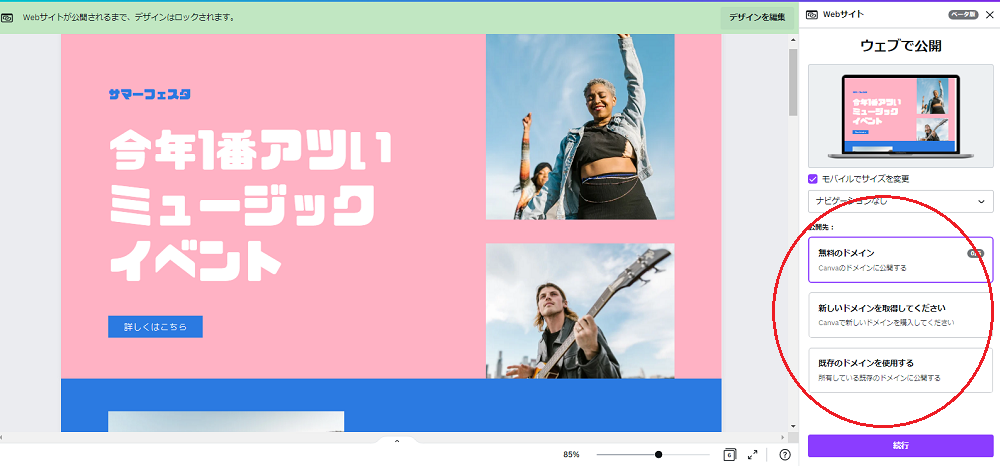
Task: Click the zoom slider handle
Action: point(658,454)
